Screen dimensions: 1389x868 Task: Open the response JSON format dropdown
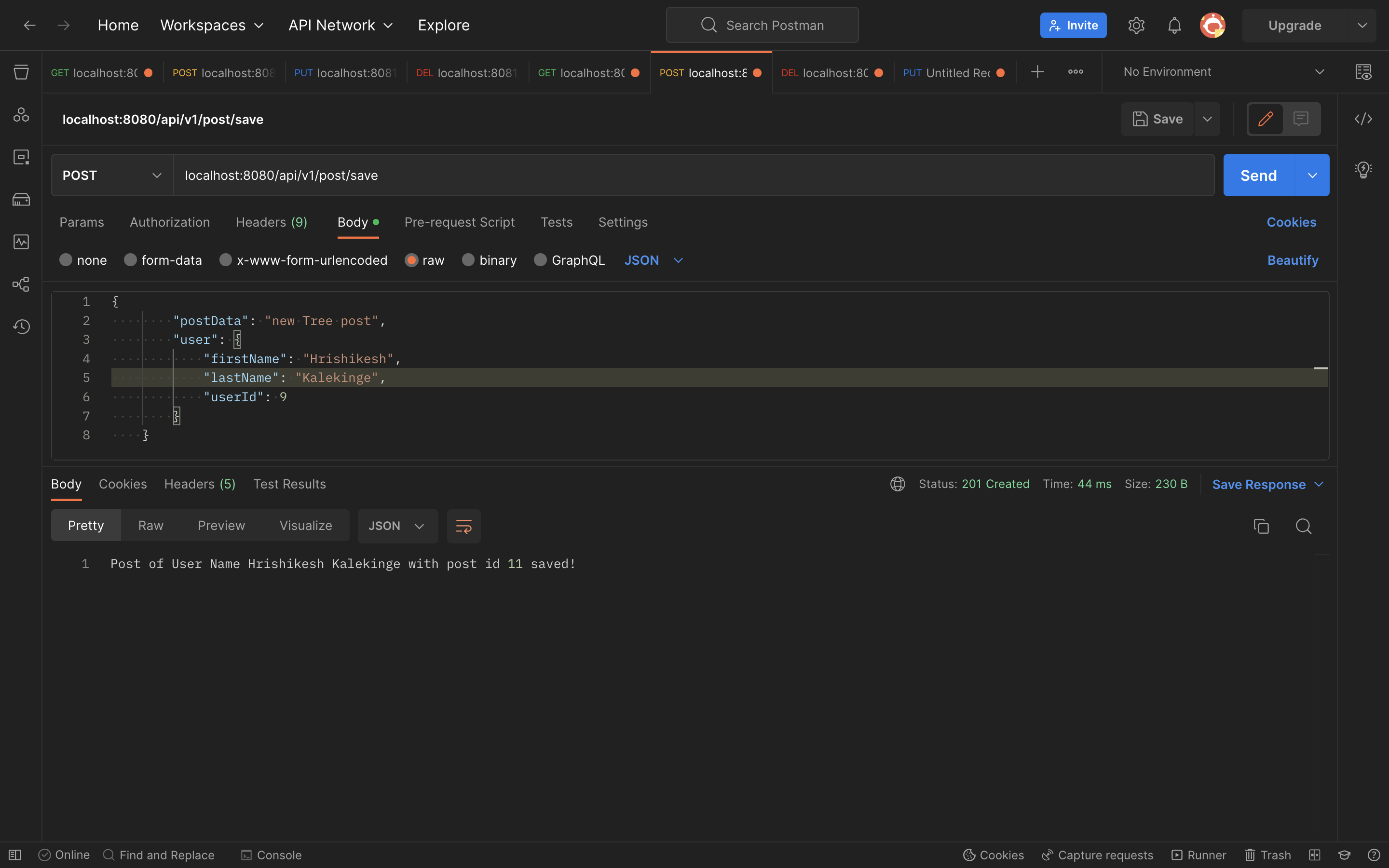click(x=397, y=526)
